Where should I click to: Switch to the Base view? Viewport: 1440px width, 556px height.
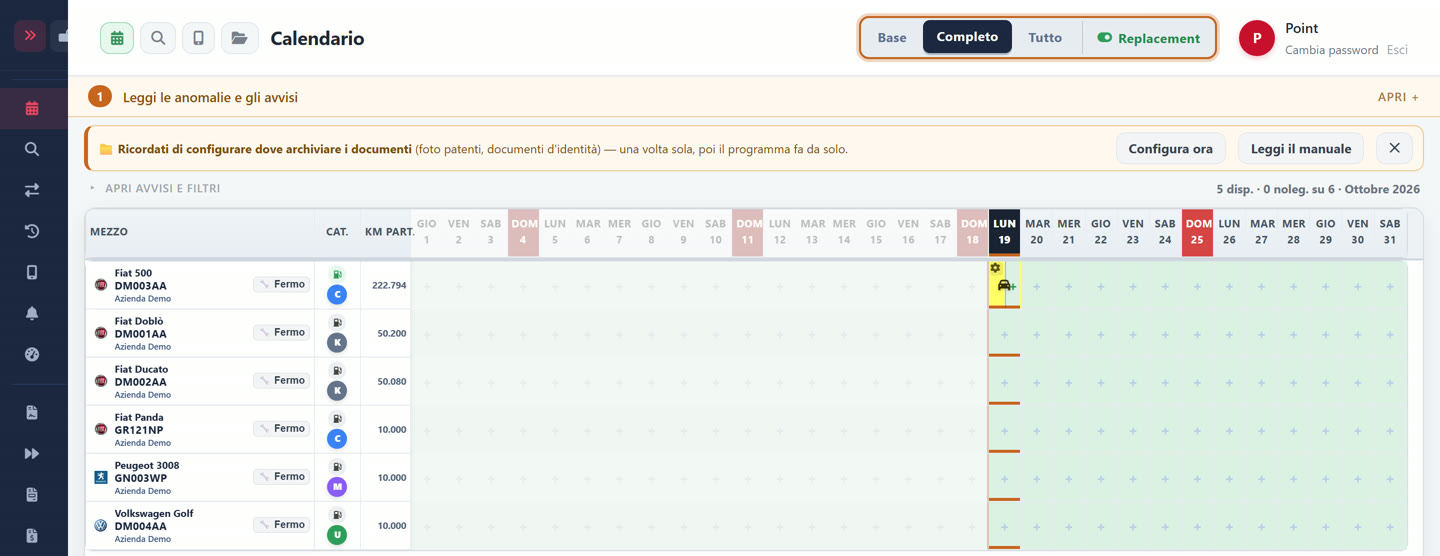[892, 38]
